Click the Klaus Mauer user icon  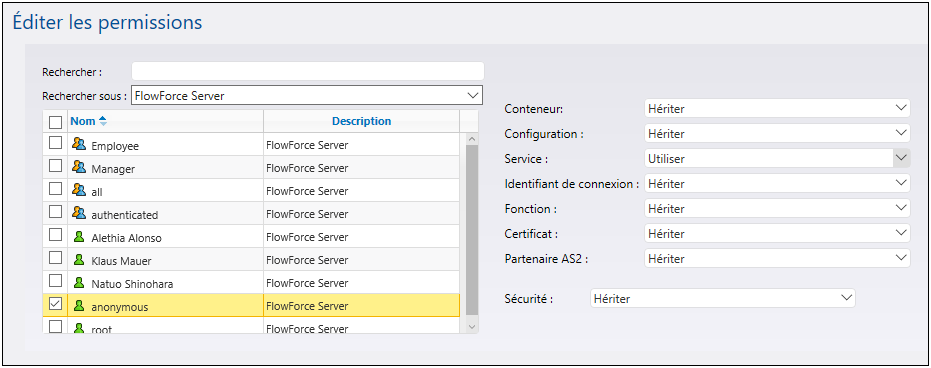click(79, 259)
